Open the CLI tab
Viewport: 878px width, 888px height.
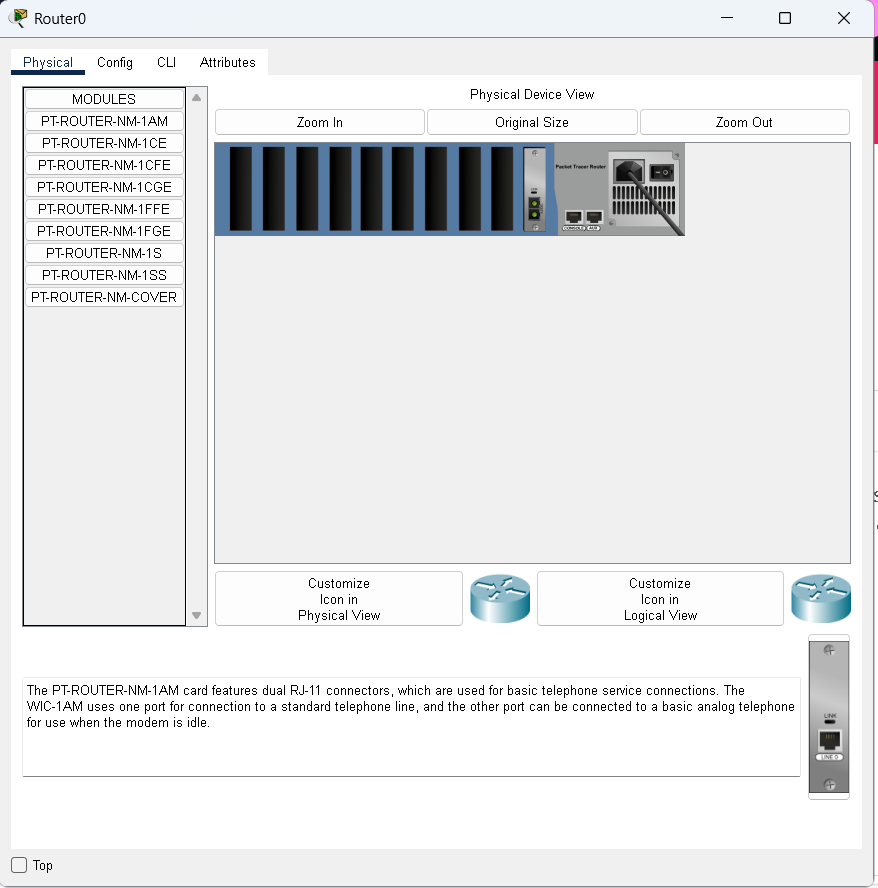tap(166, 62)
